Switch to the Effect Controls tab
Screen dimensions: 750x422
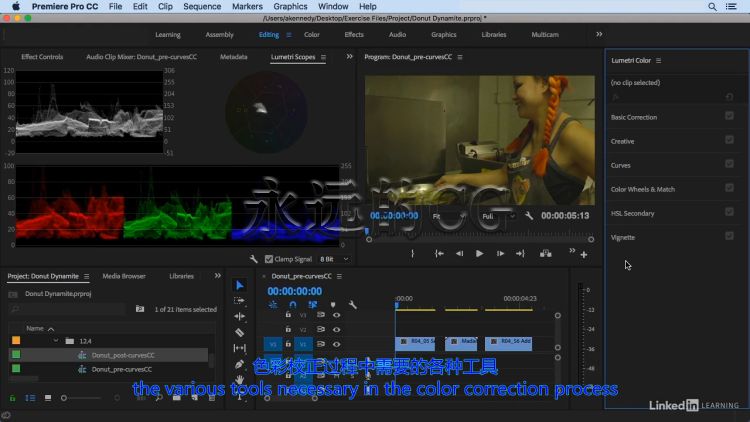42,56
